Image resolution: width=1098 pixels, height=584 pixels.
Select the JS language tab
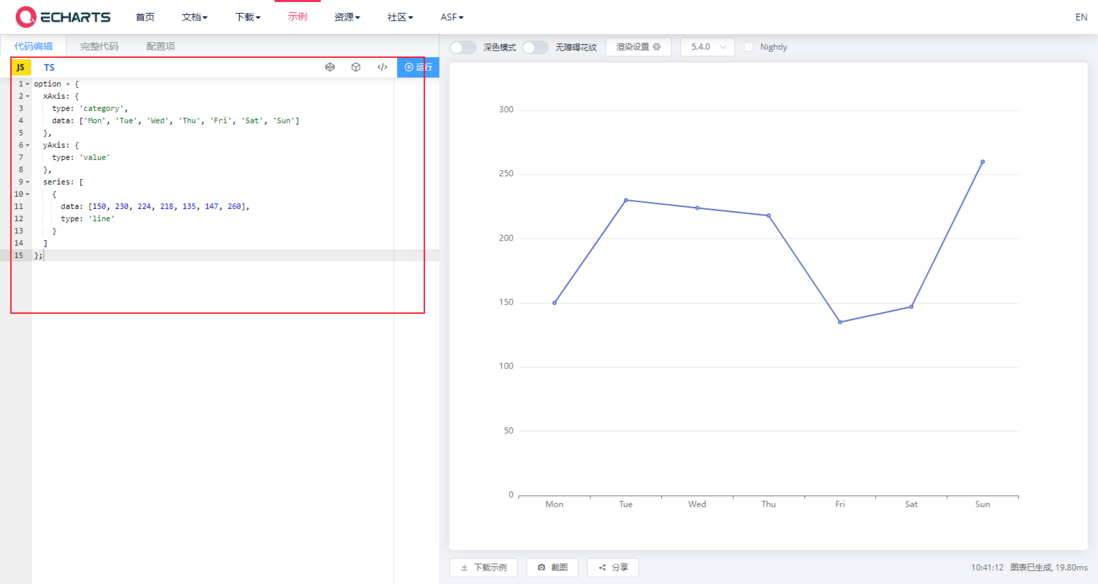pyautogui.click(x=20, y=67)
